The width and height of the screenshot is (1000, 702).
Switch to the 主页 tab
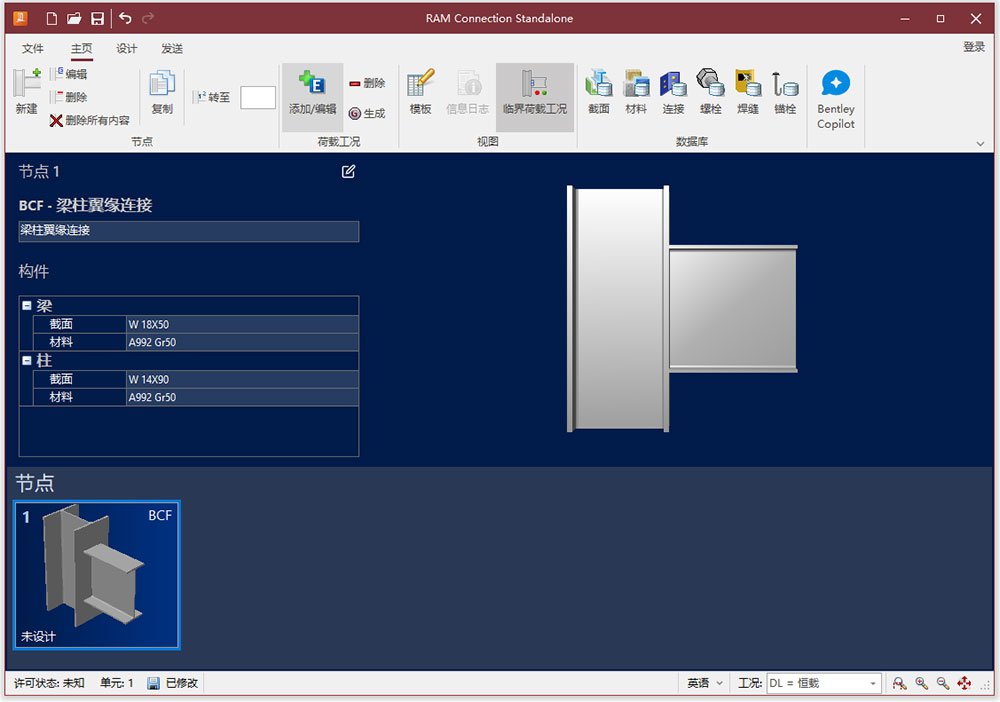[81, 48]
